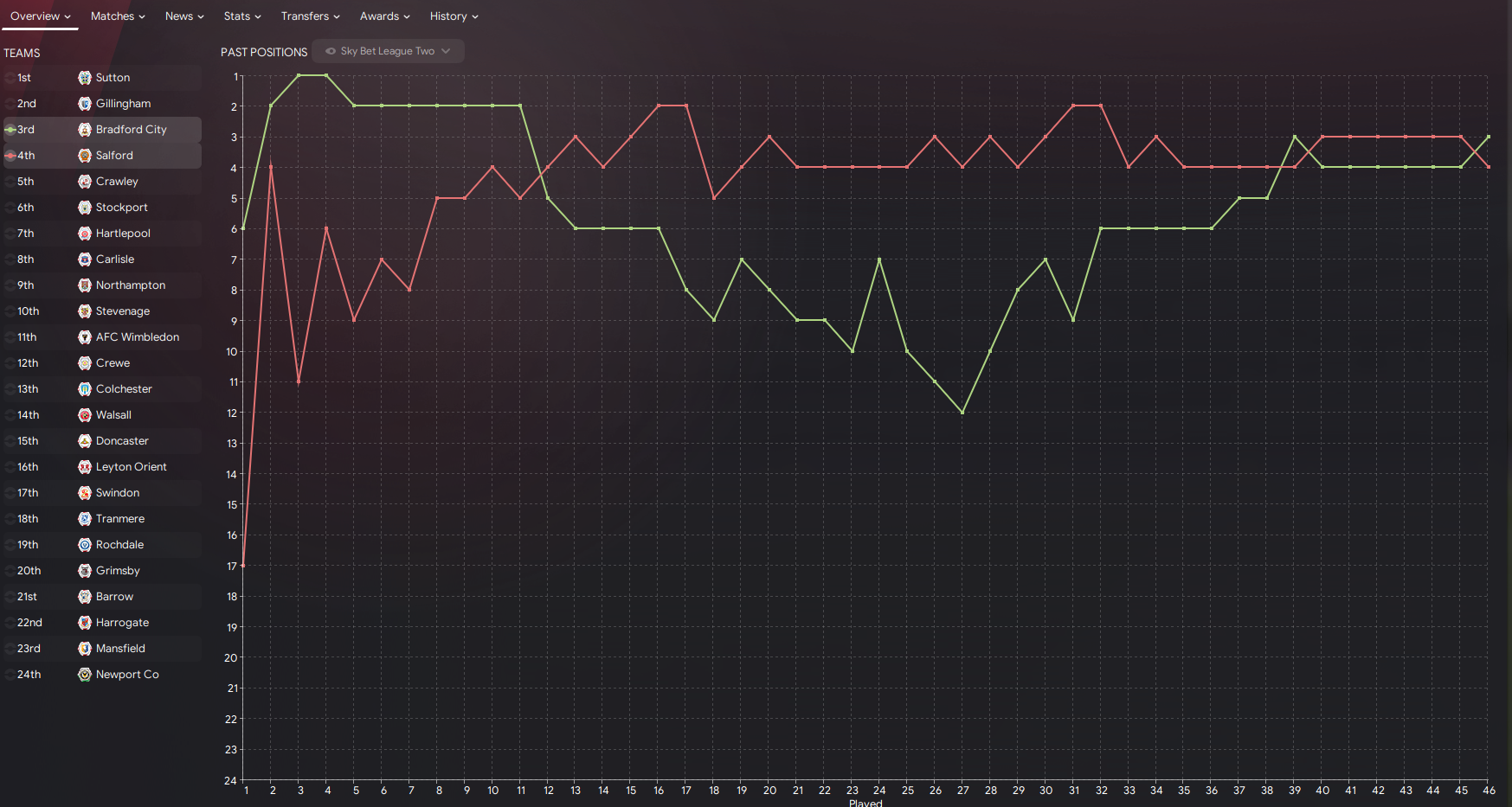Click the Mansfield club badge

(85, 649)
